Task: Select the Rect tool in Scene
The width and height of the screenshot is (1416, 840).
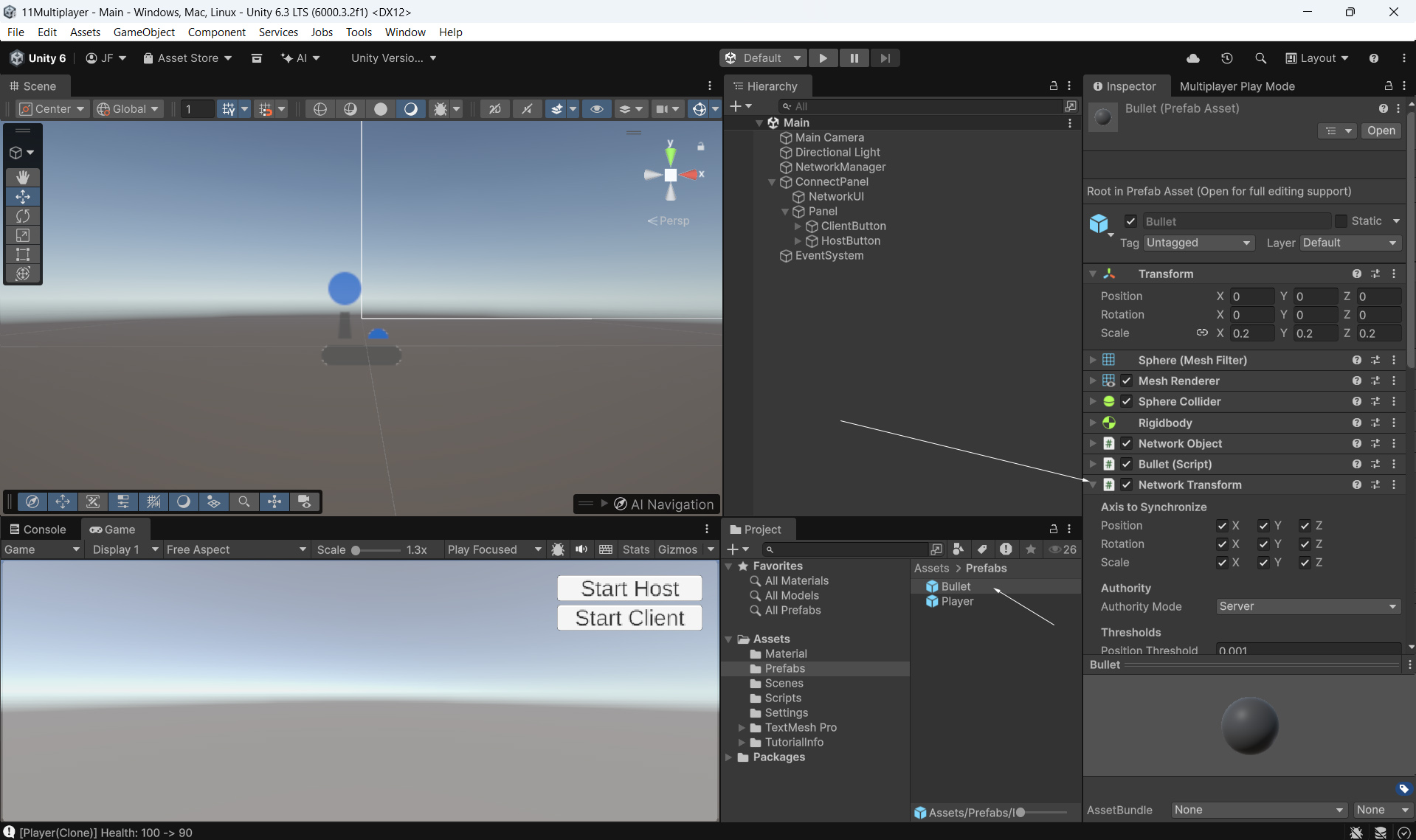Action: (23, 254)
